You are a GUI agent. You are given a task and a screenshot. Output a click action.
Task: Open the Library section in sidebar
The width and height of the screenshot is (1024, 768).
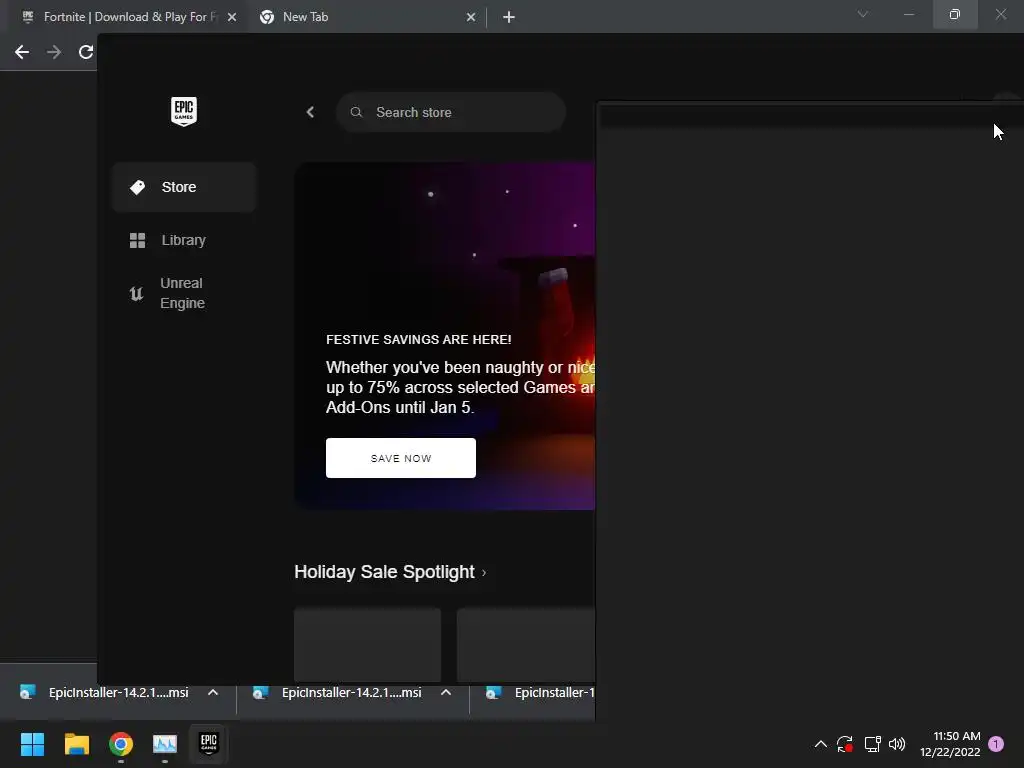184,240
